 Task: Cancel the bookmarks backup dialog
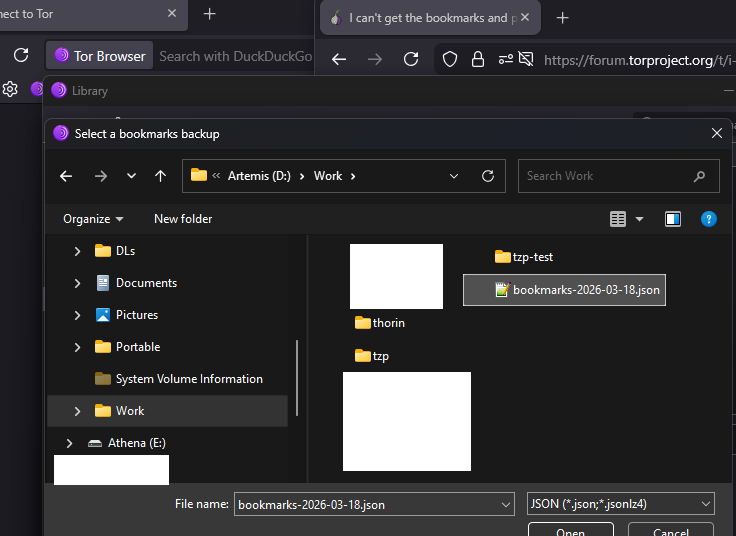click(671, 529)
